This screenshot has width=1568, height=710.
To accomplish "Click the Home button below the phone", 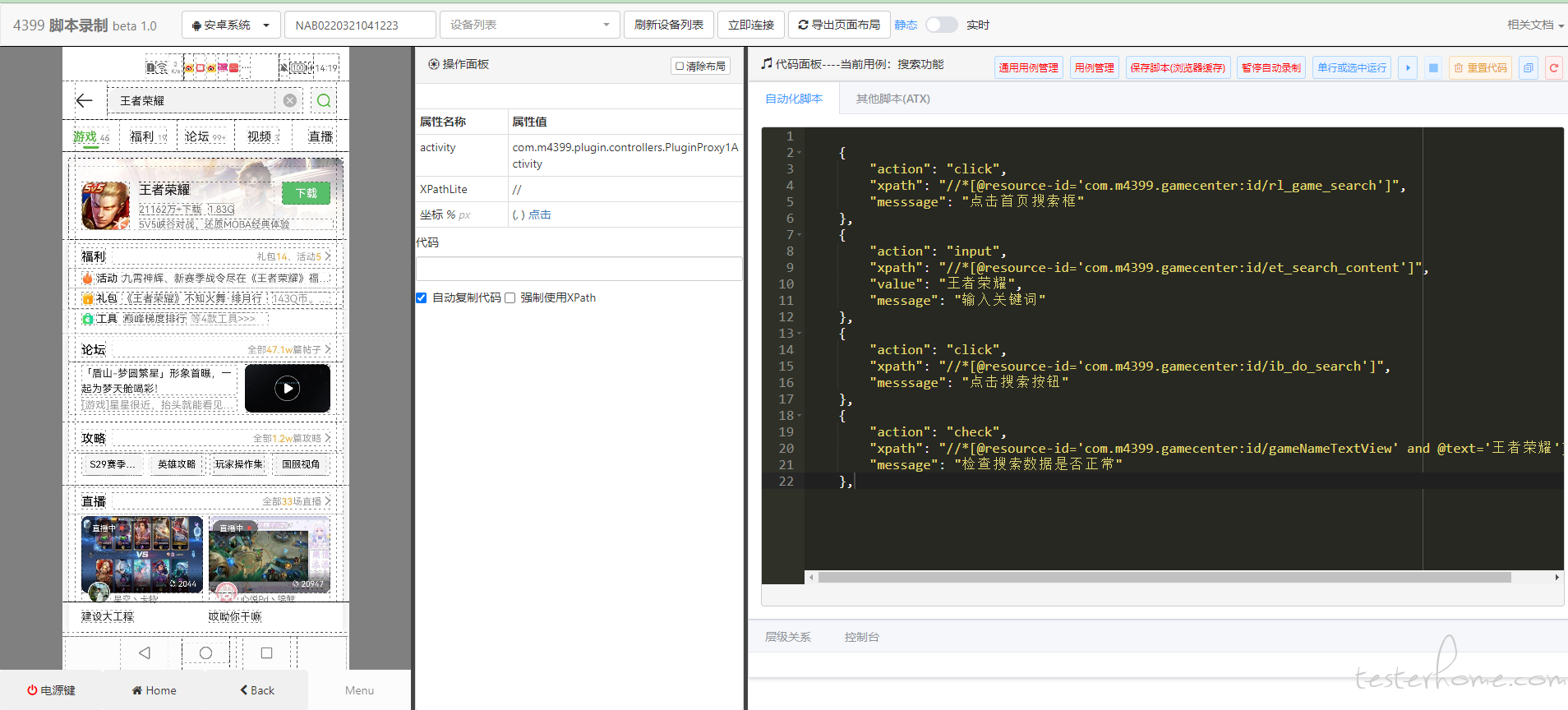I will (154, 690).
